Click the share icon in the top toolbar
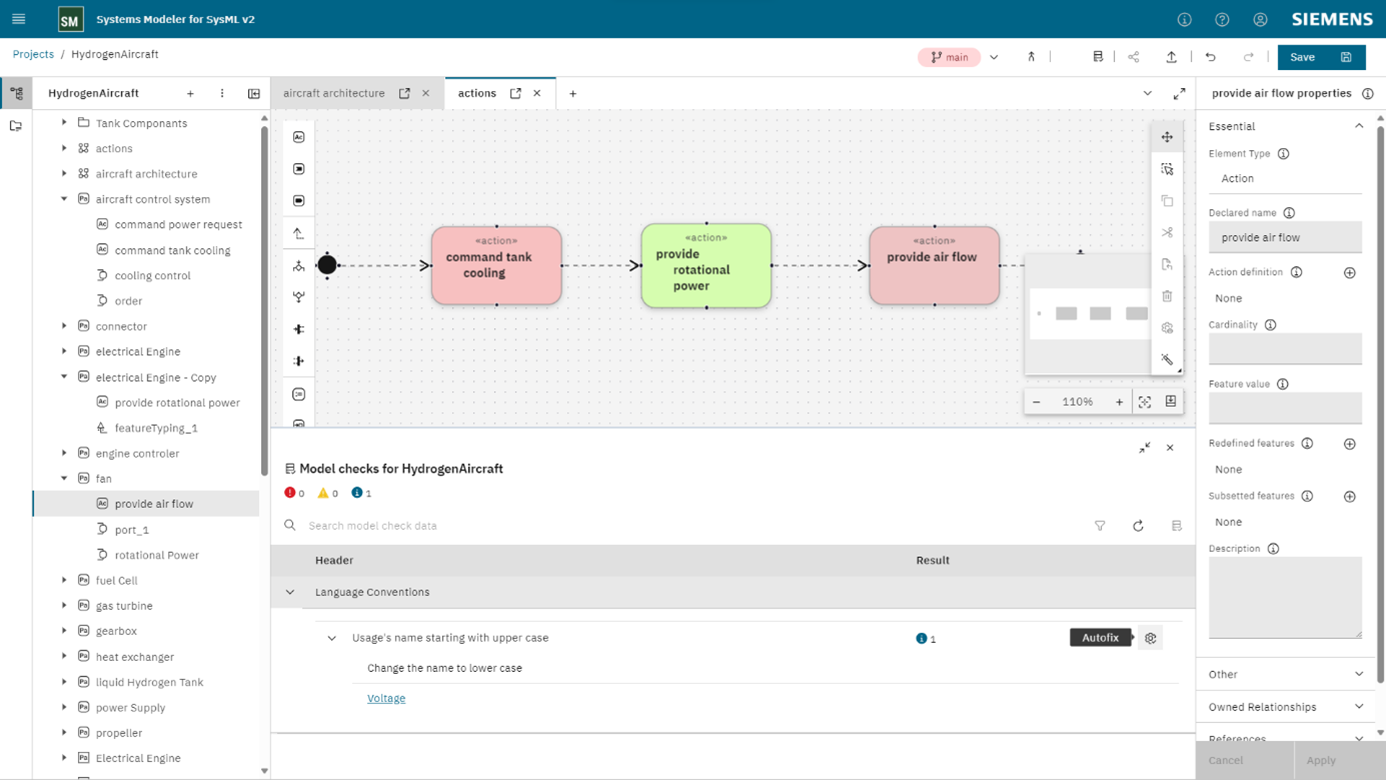This screenshot has height=780, width=1386. [1135, 57]
